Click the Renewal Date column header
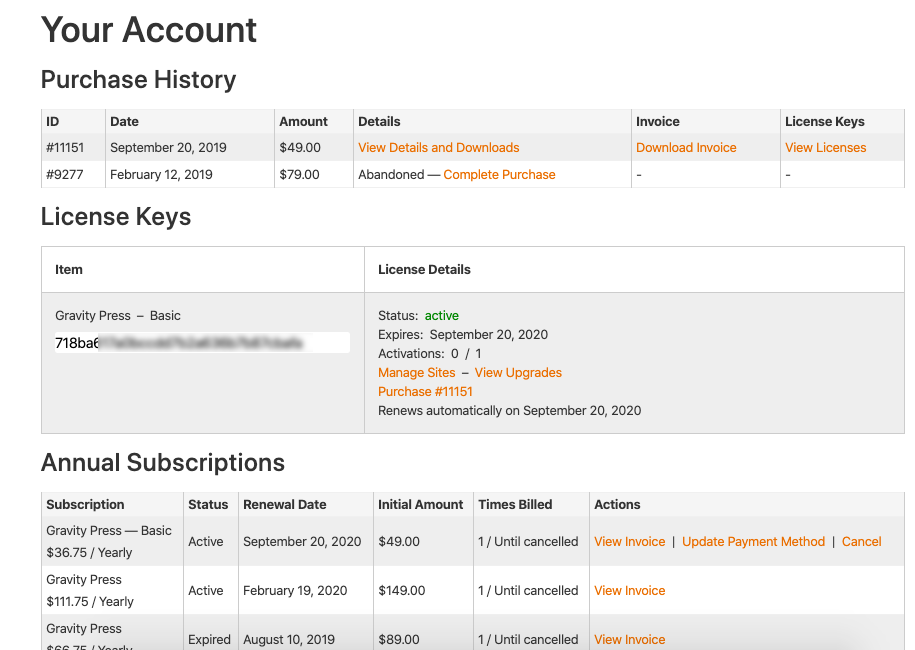 284,504
